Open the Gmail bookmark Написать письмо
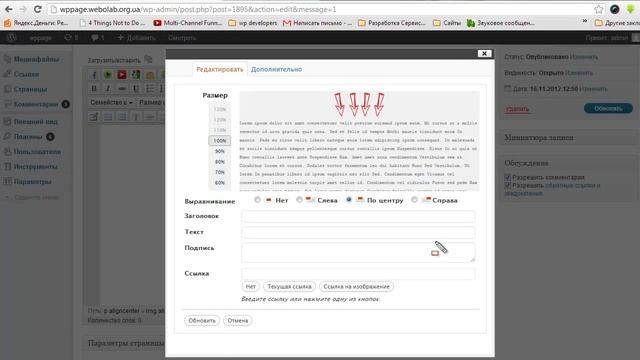Viewport: 640px width, 360px height. pyautogui.click(x=317, y=23)
